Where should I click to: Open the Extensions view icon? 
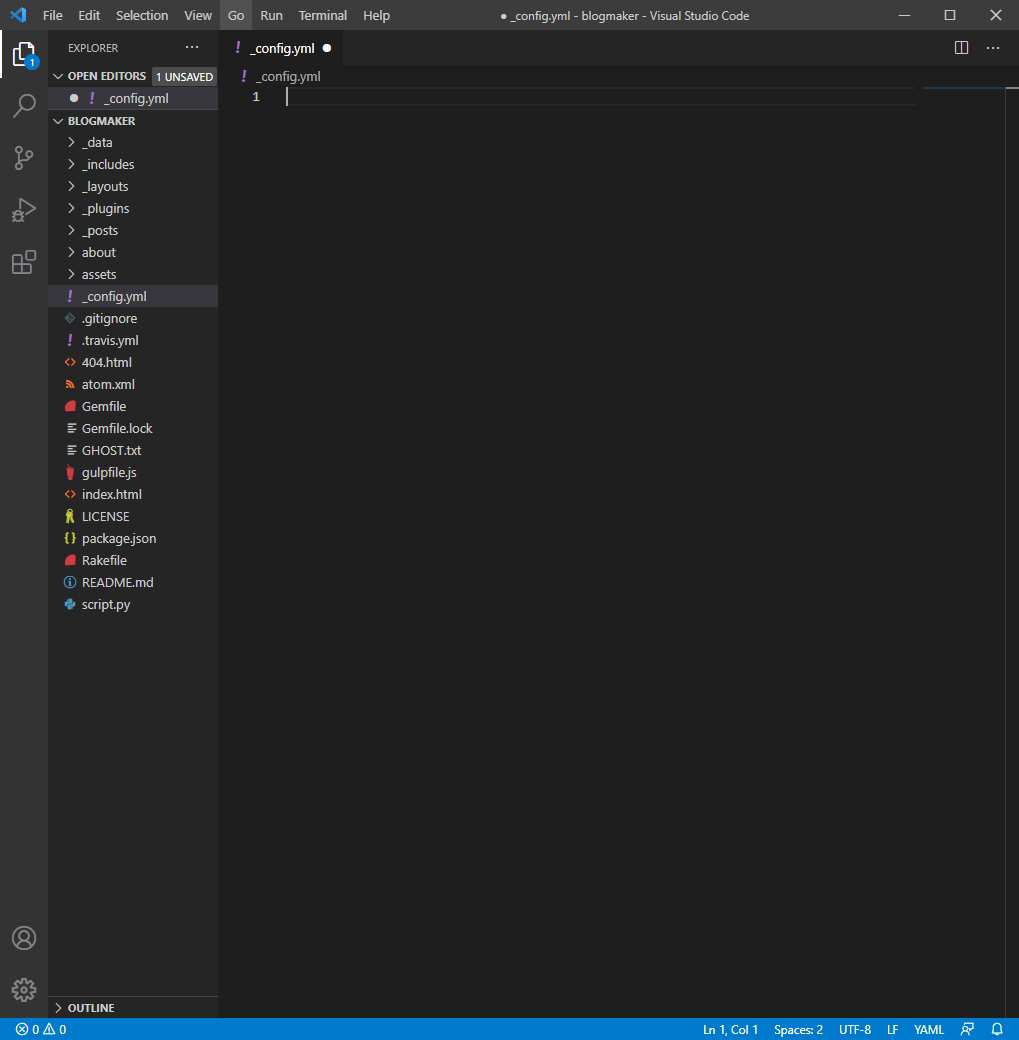click(x=24, y=262)
